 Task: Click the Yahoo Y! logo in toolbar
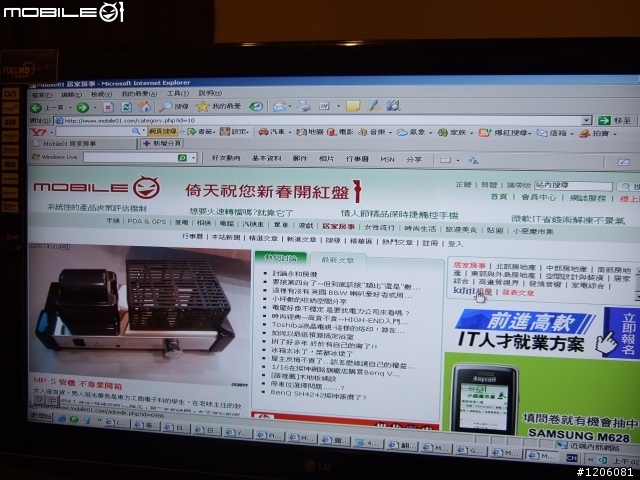coord(38,132)
